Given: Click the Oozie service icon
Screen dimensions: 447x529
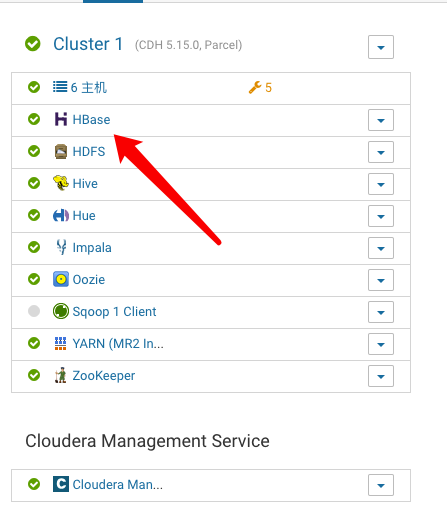Looking at the screenshot, I should (x=61, y=279).
